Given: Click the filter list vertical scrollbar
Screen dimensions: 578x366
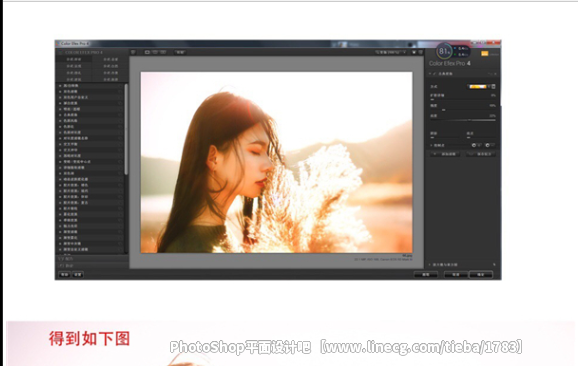Looking at the screenshot, I should 126,129.
